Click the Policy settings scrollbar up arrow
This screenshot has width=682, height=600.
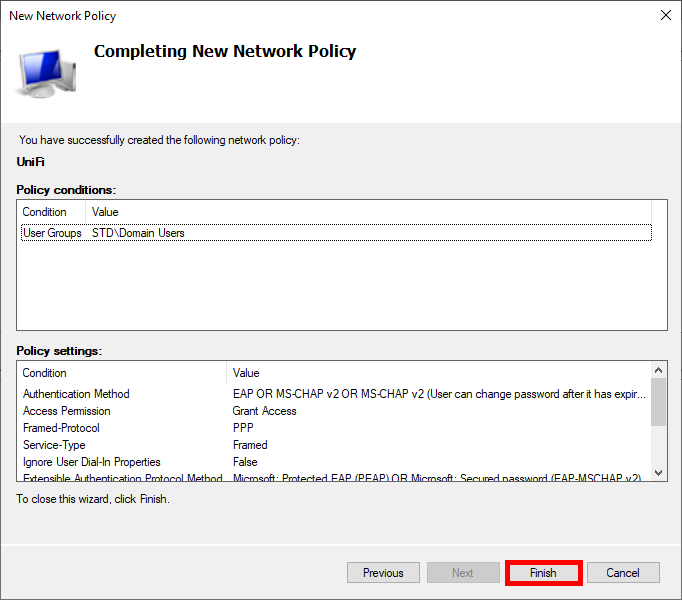click(658, 371)
